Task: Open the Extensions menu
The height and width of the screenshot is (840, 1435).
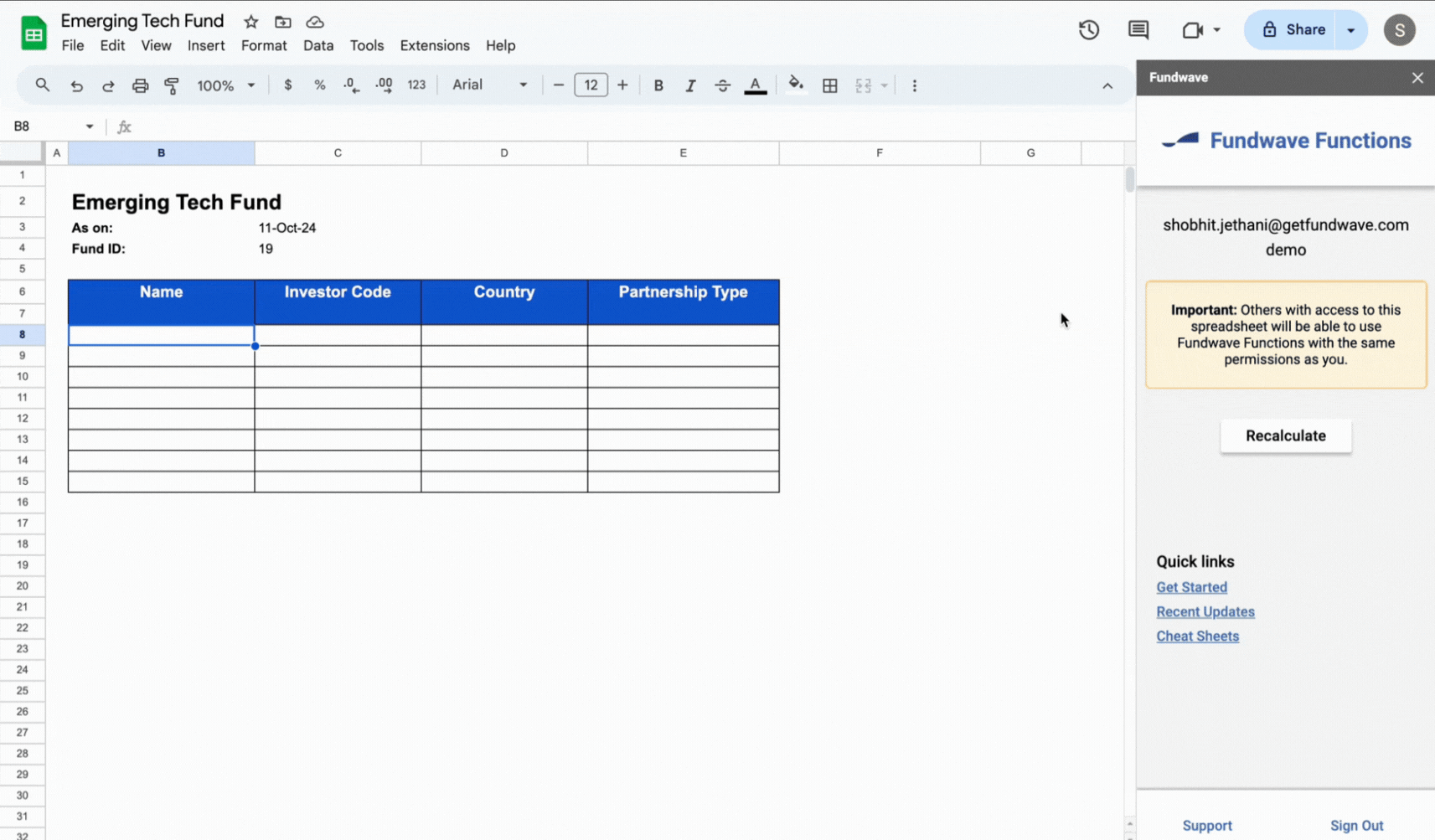Action: [x=435, y=45]
